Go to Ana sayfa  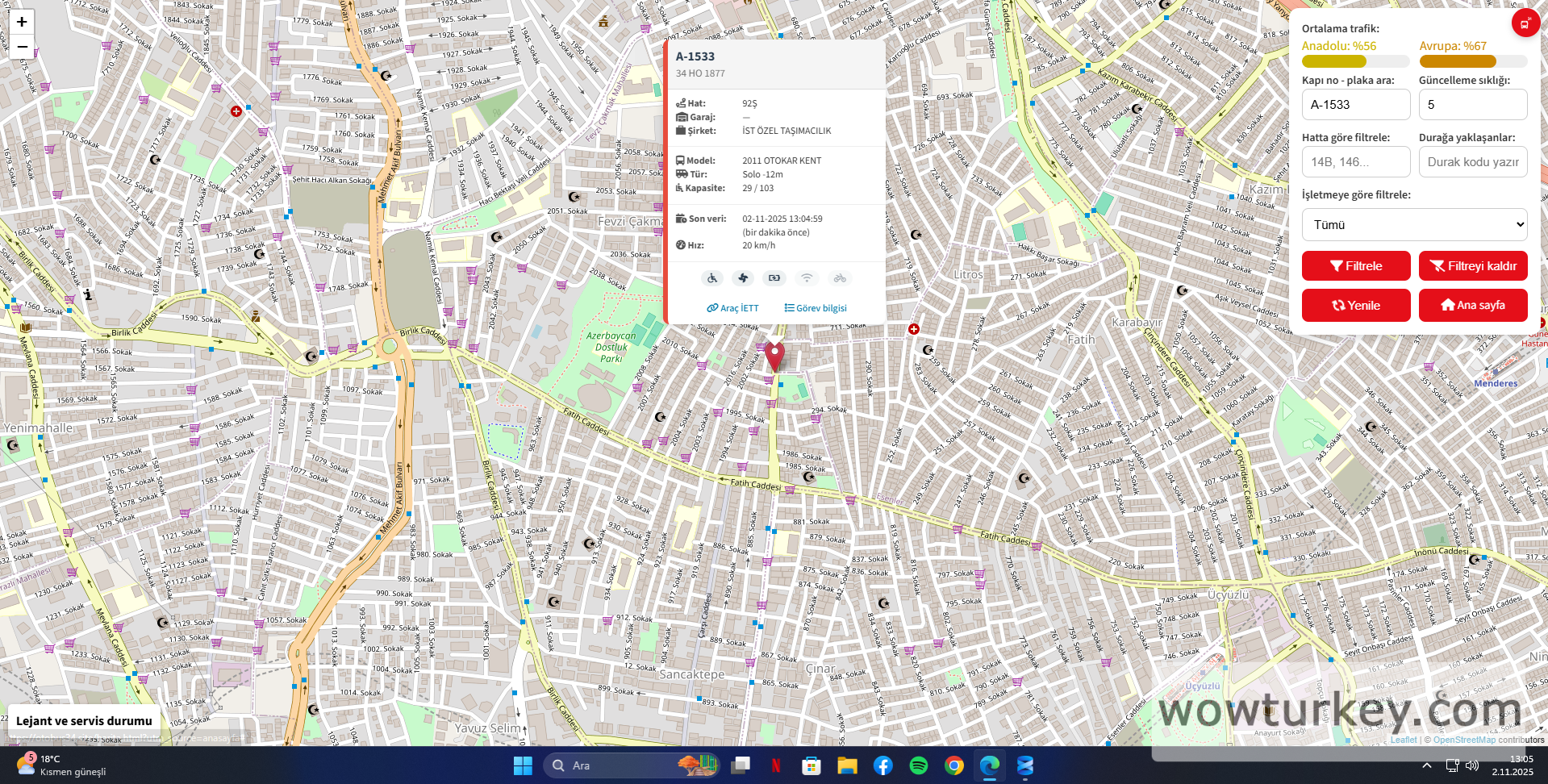1473,306
